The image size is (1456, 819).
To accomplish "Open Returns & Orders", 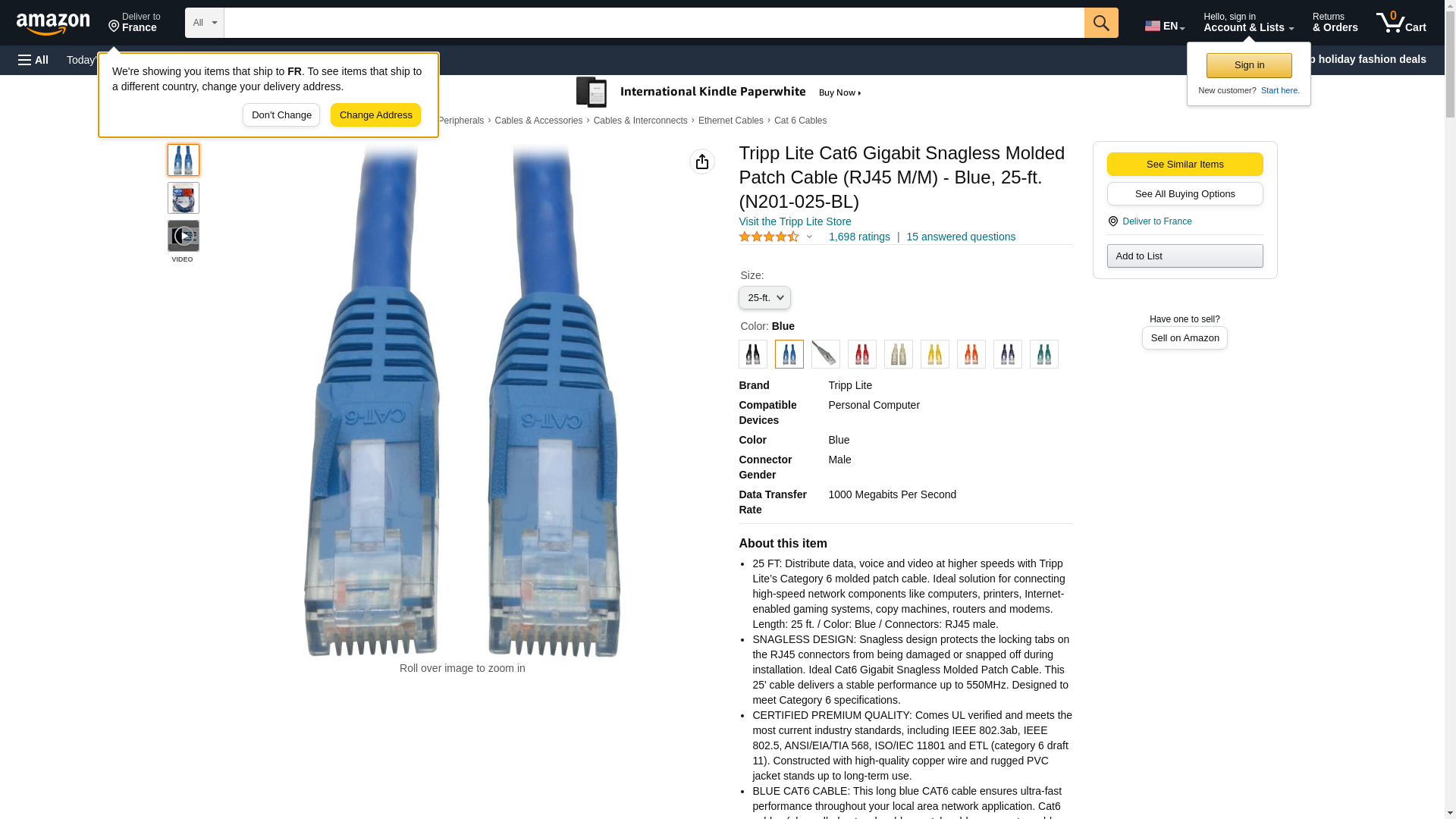I will (x=1335, y=23).
